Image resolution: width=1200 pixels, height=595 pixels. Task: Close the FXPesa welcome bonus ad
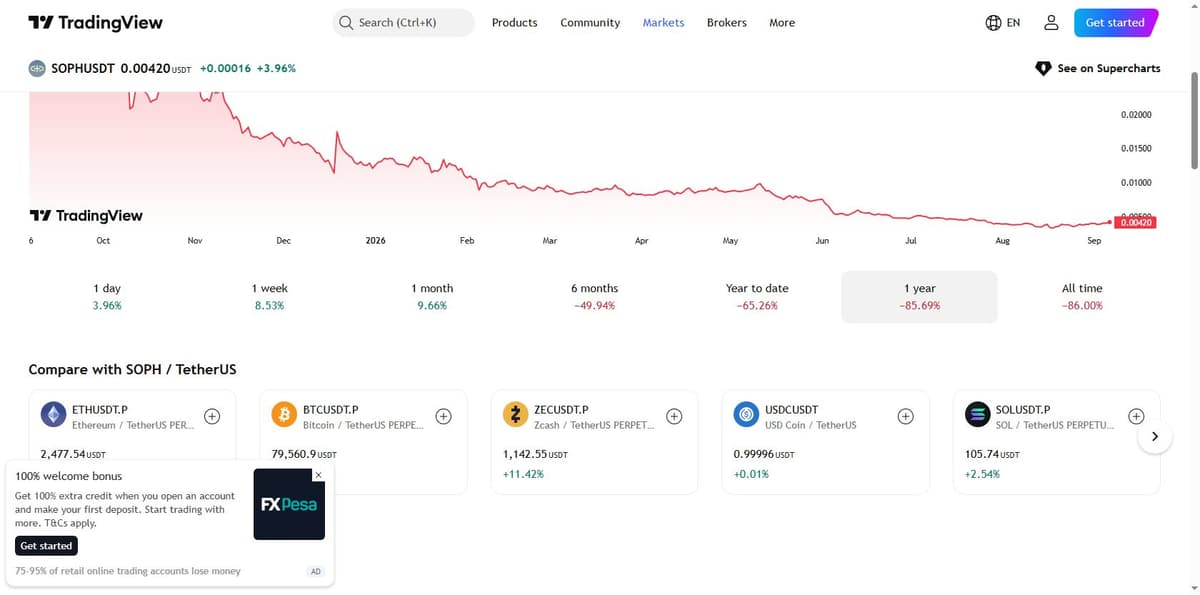[x=318, y=475]
